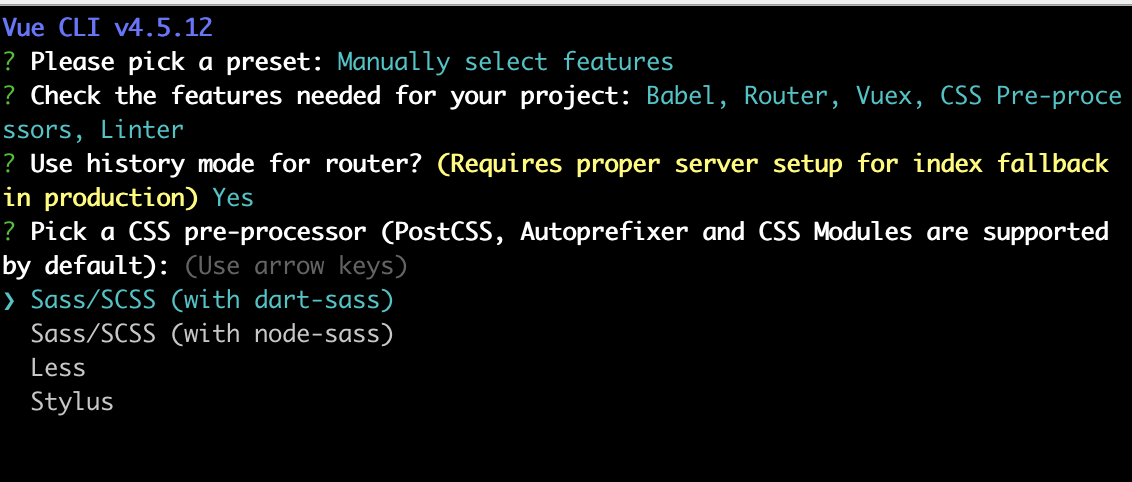
Task: Click the Vue CLI v4.5.12 header text
Action: pos(108,27)
